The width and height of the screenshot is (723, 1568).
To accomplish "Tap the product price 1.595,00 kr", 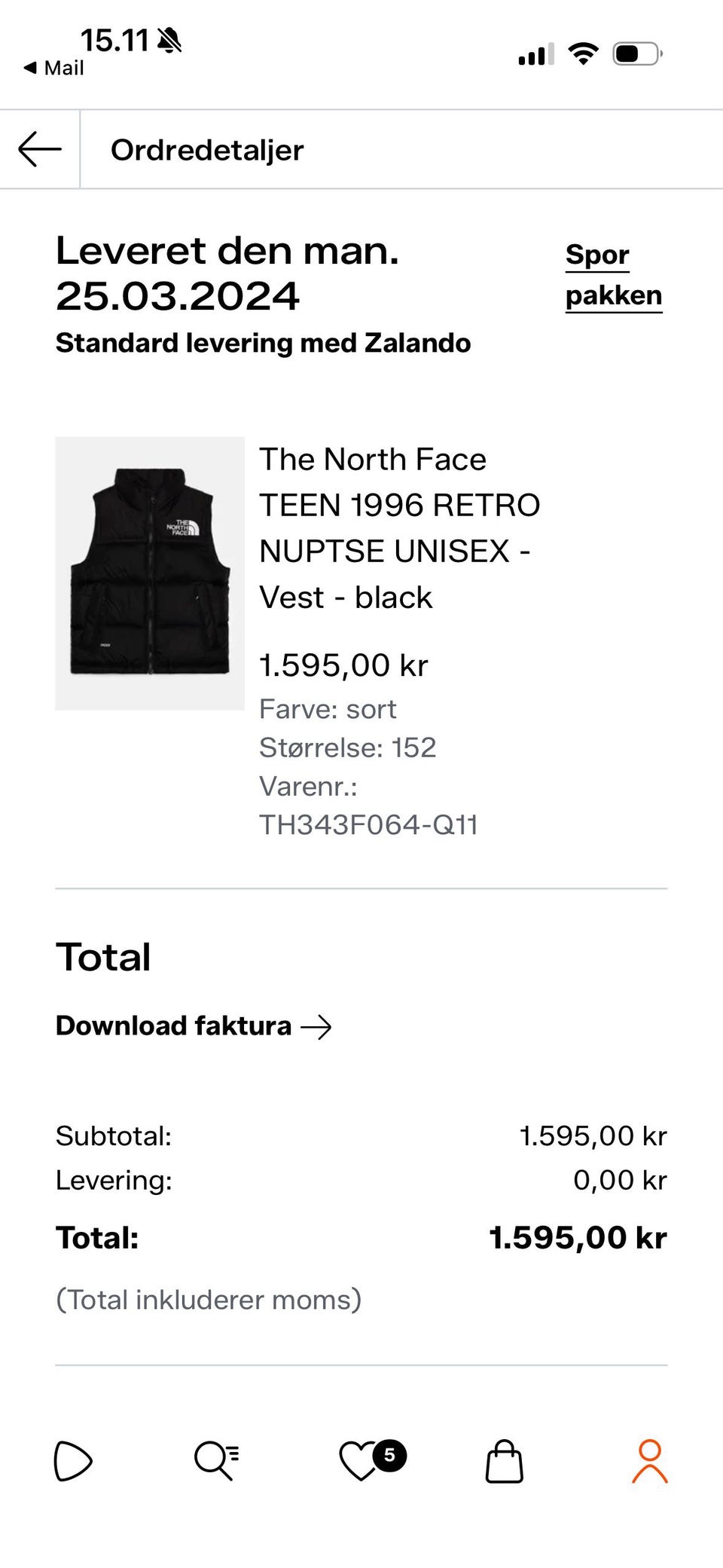I will (343, 665).
